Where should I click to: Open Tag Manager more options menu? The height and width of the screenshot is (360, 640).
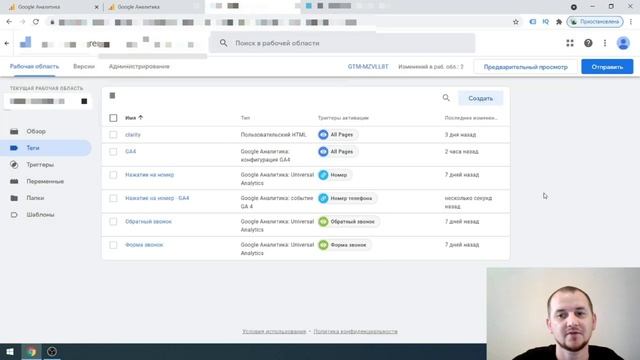pos(605,43)
